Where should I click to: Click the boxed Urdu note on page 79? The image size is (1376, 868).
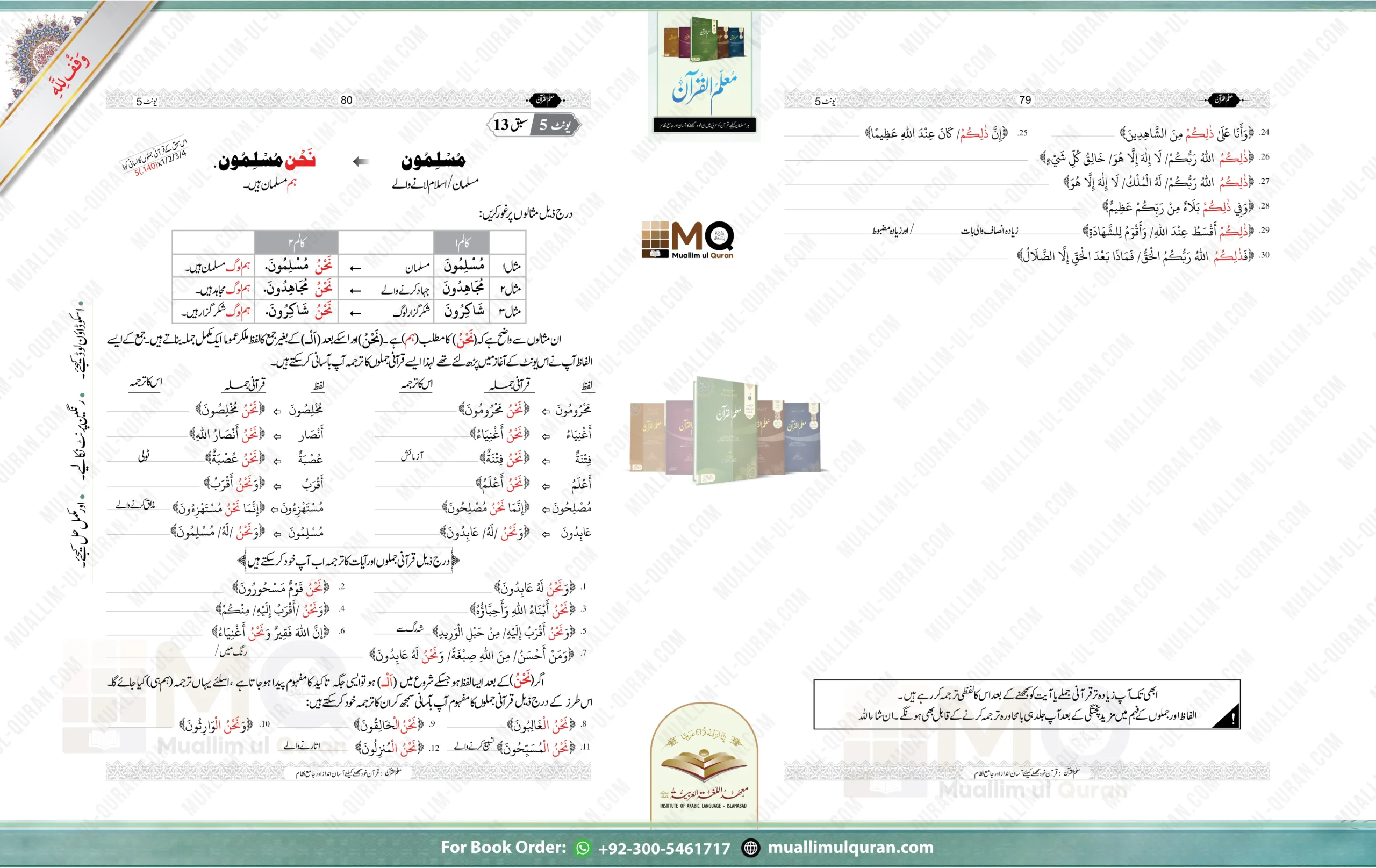(x=1026, y=705)
